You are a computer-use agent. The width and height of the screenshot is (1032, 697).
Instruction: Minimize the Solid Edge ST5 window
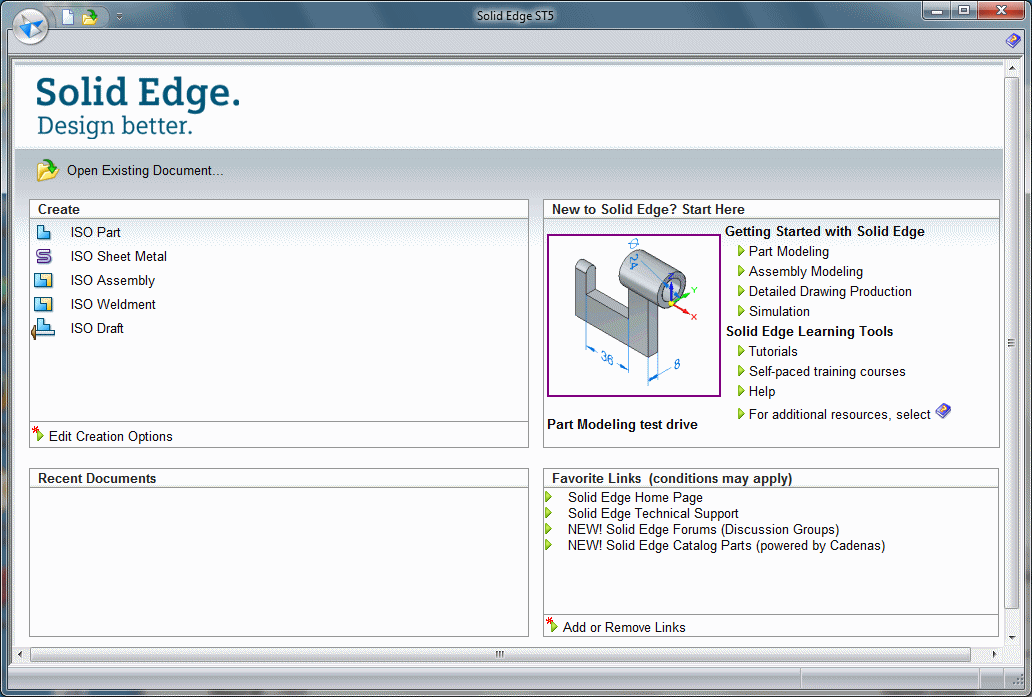click(937, 11)
